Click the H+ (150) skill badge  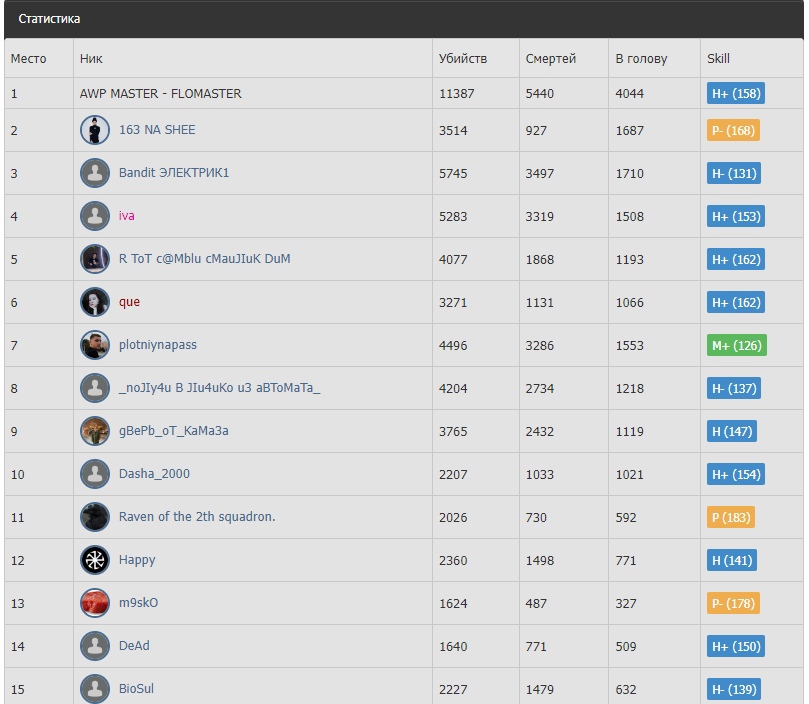[736, 647]
